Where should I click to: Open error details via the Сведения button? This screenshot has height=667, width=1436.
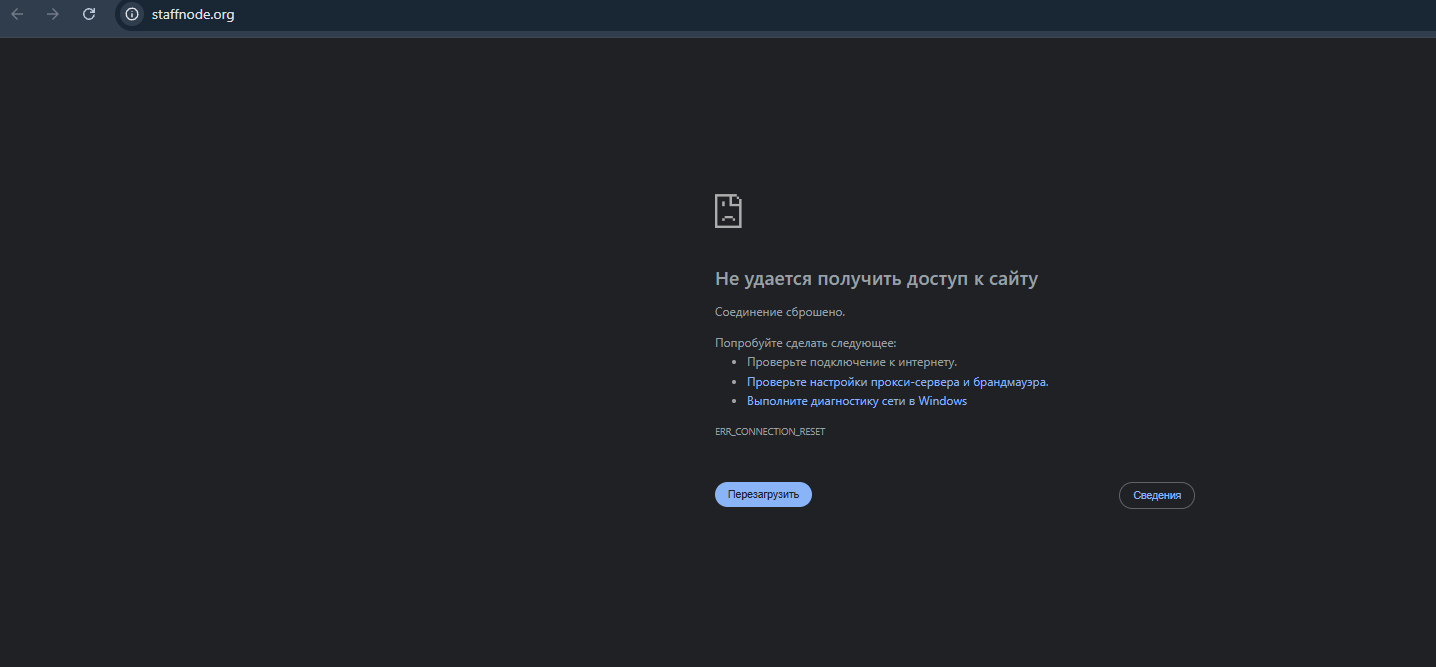click(x=1156, y=494)
